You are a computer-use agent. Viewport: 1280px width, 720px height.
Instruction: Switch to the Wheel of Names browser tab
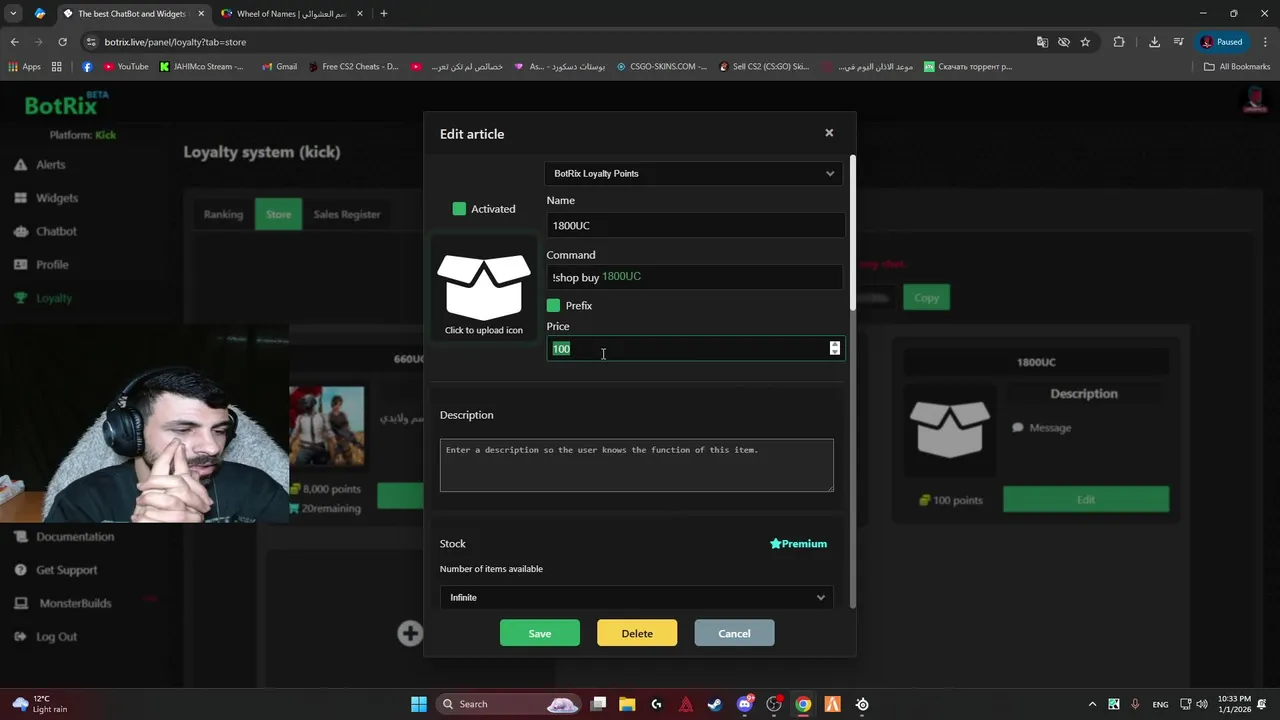290,14
